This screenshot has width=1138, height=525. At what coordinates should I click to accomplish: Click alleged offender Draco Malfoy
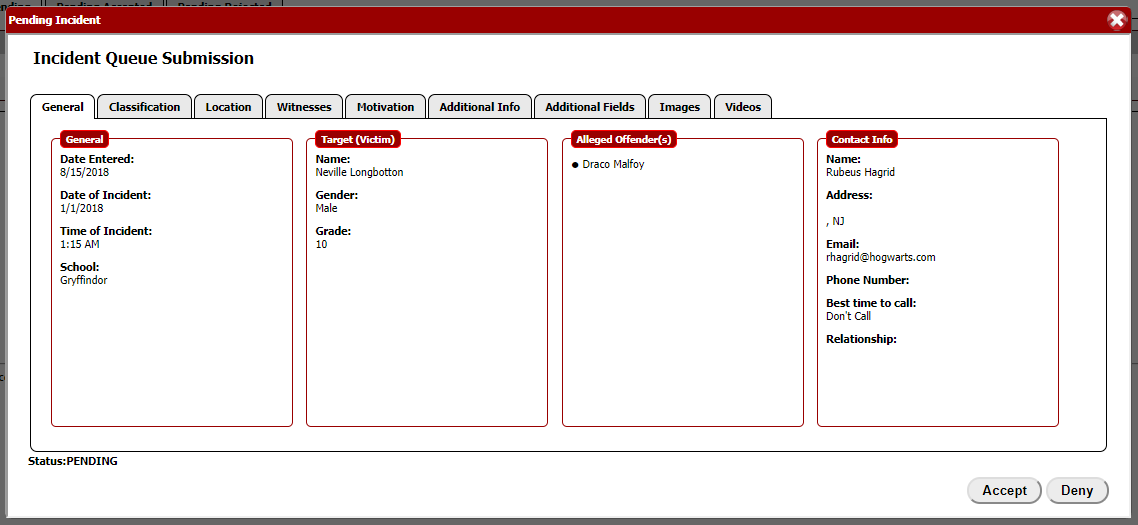point(613,164)
